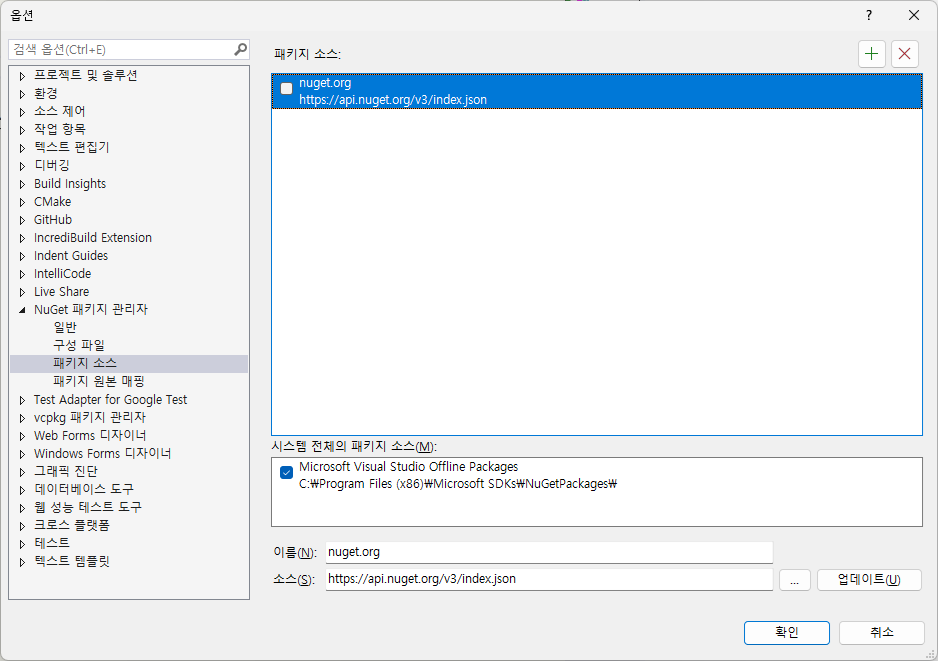This screenshot has height=661, width=938.
Task: Expand the IntelliCode node arrow
Action: point(22,274)
